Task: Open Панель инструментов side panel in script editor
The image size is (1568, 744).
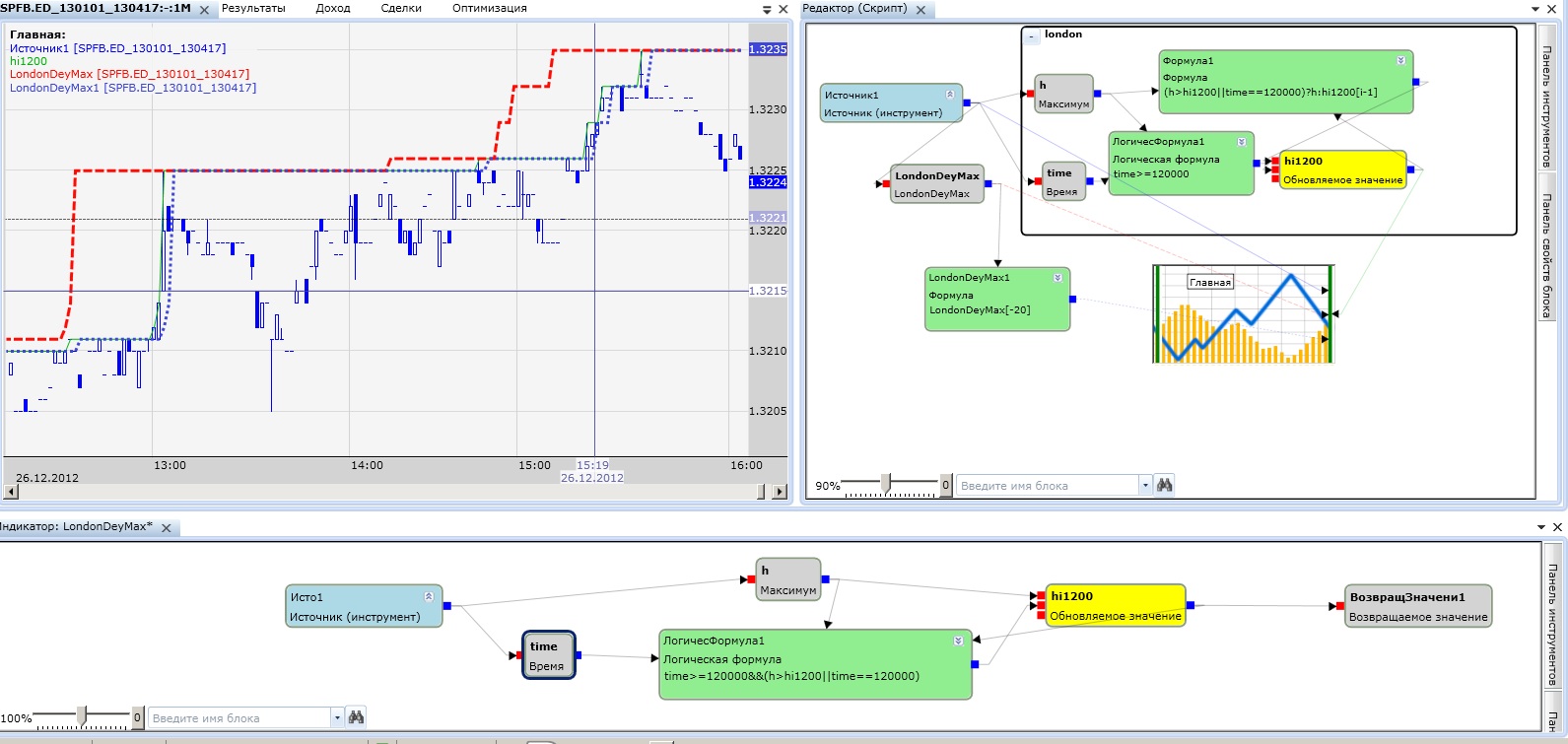Action: (x=1546, y=98)
